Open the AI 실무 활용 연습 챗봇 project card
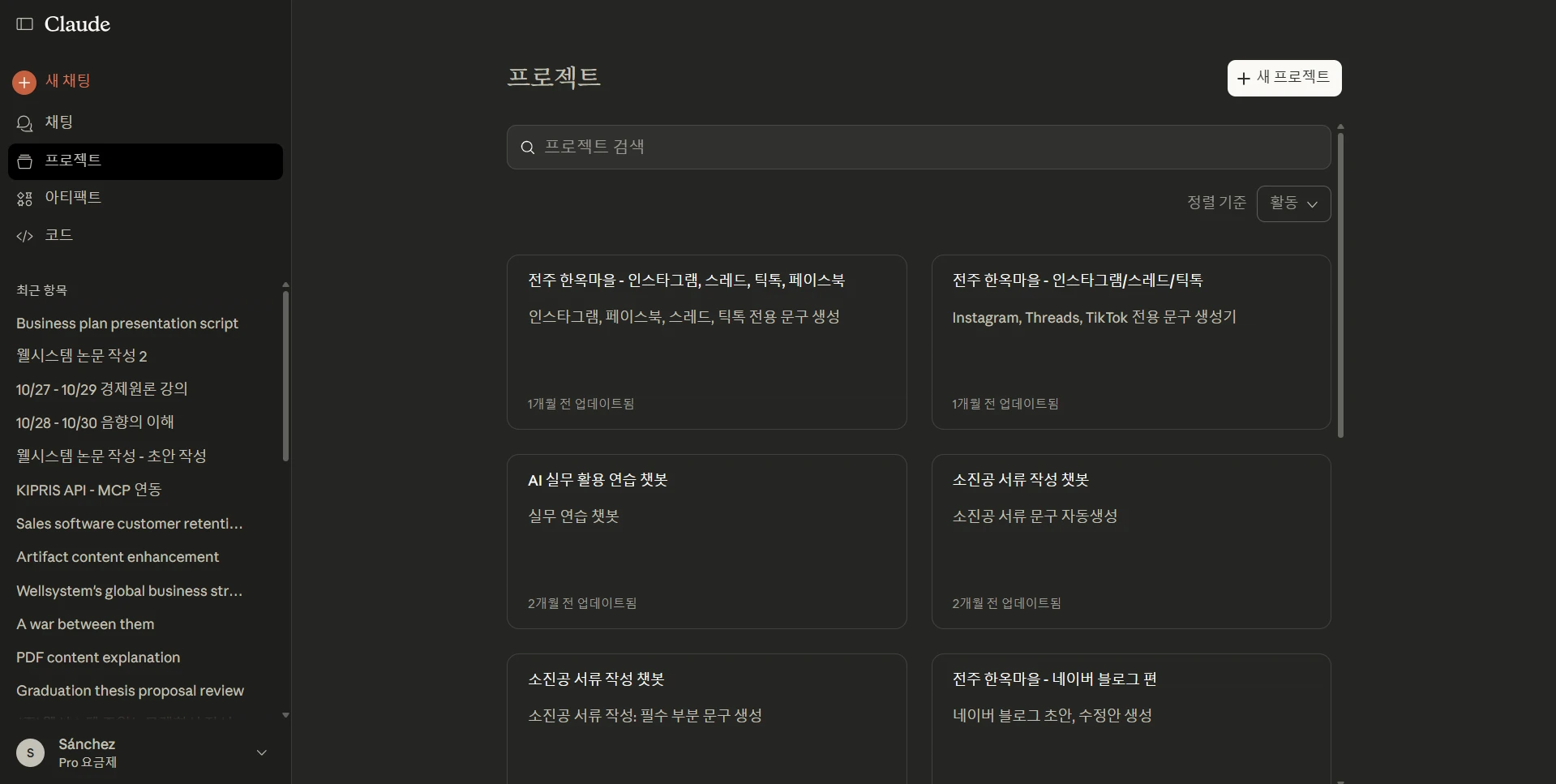The height and width of the screenshot is (784, 1556). pos(706,541)
